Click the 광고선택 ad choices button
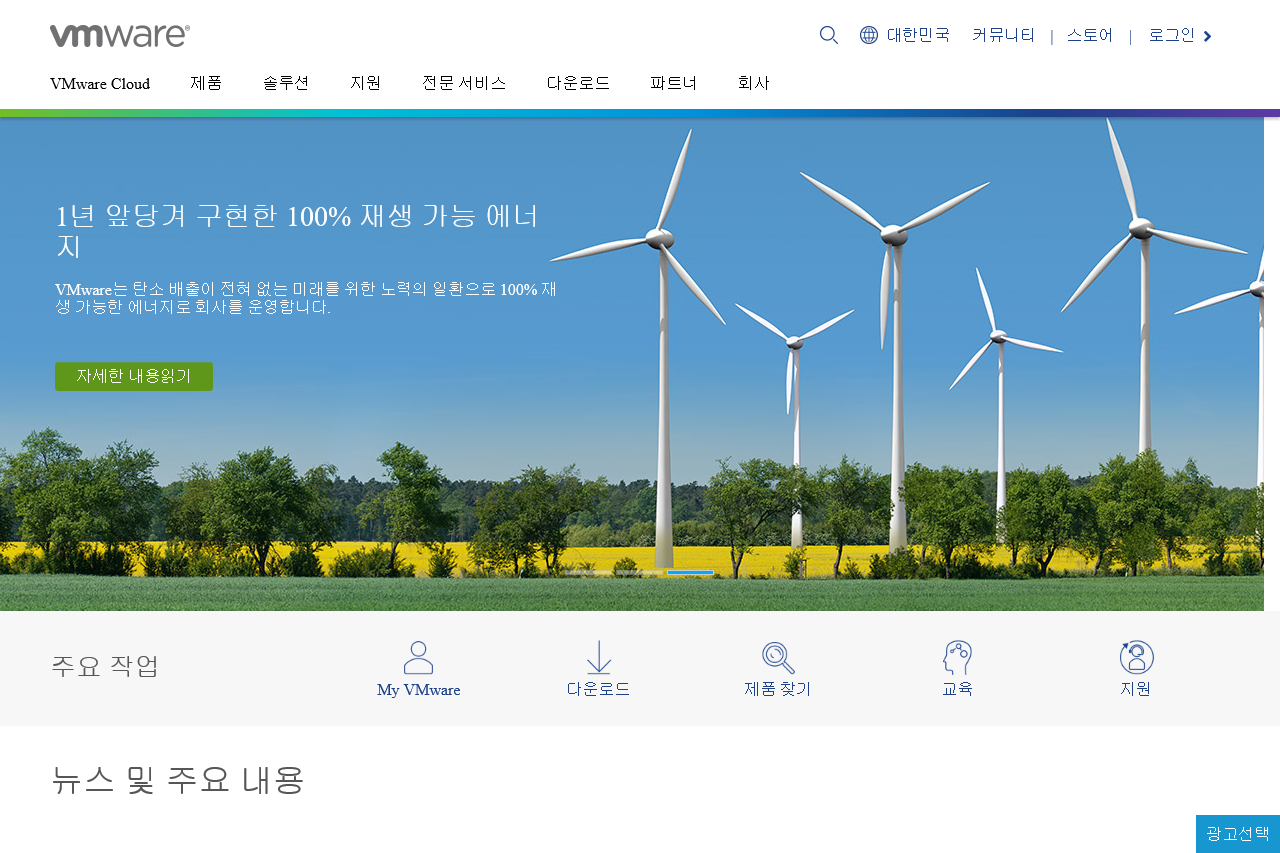Viewport: 1280px width, 853px height. [1238, 834]
